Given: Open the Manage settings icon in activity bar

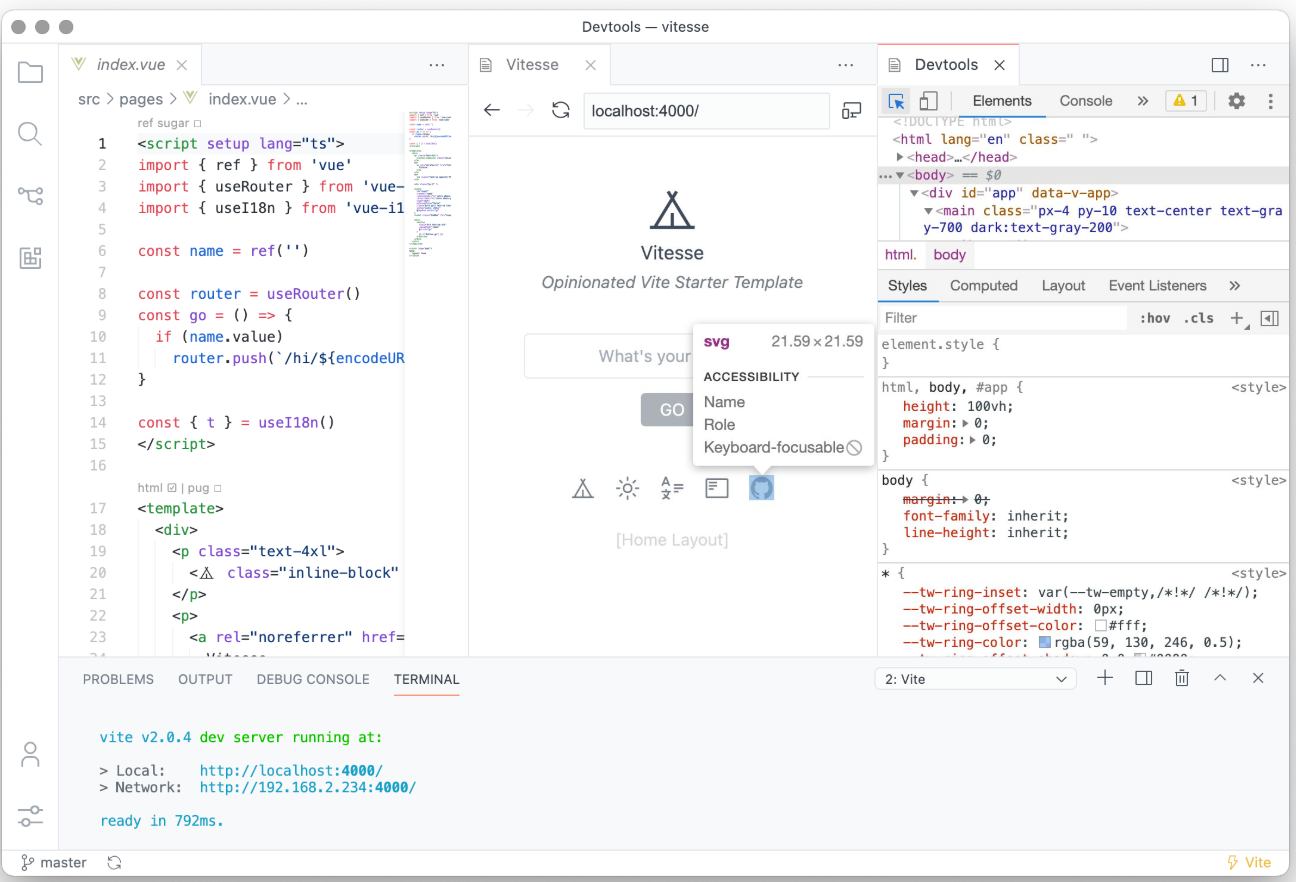Looking at the screenshot, I should [x=31, y=815].
